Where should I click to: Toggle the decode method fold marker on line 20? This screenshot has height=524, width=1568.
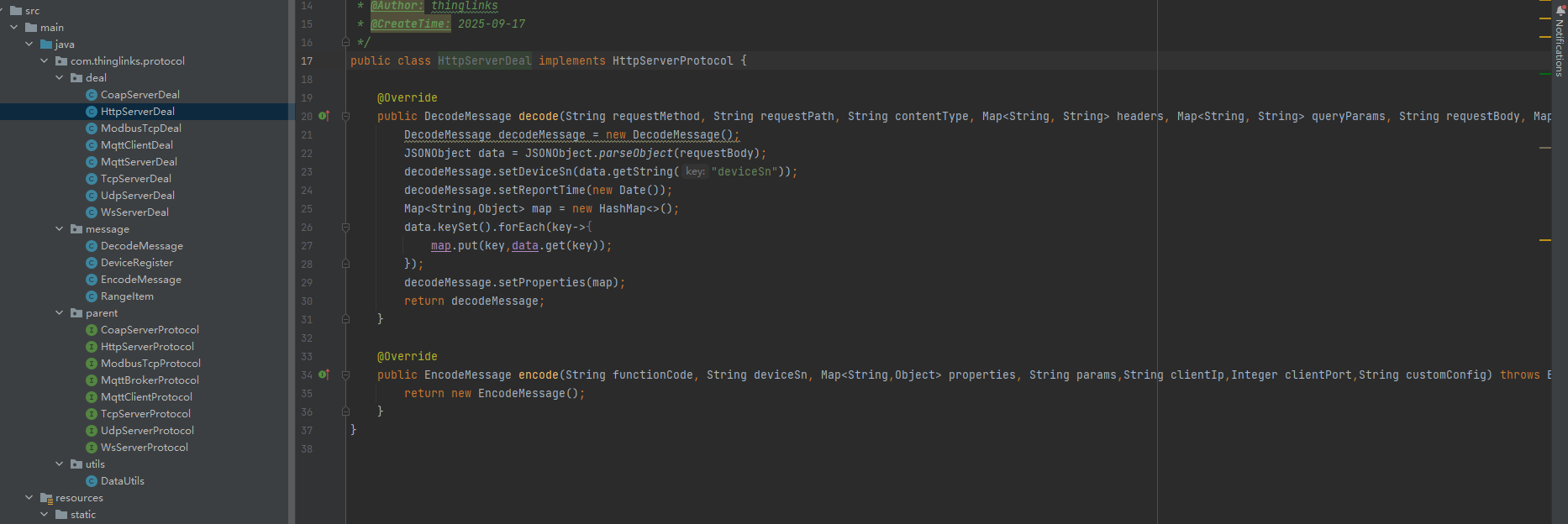[345, 117]
